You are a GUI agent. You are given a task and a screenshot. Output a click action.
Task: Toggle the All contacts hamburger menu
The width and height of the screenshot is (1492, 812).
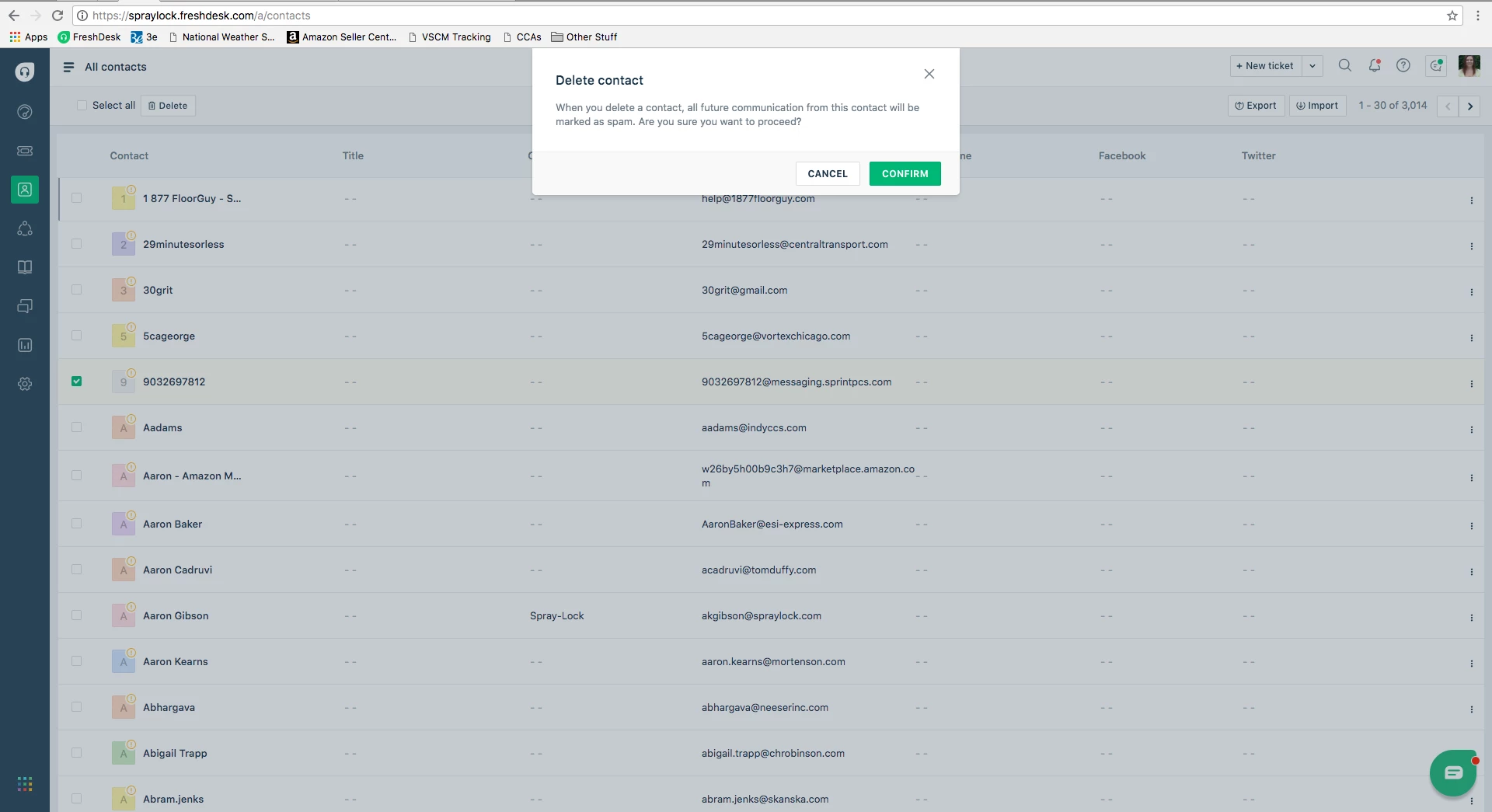(x=68, y=67)
